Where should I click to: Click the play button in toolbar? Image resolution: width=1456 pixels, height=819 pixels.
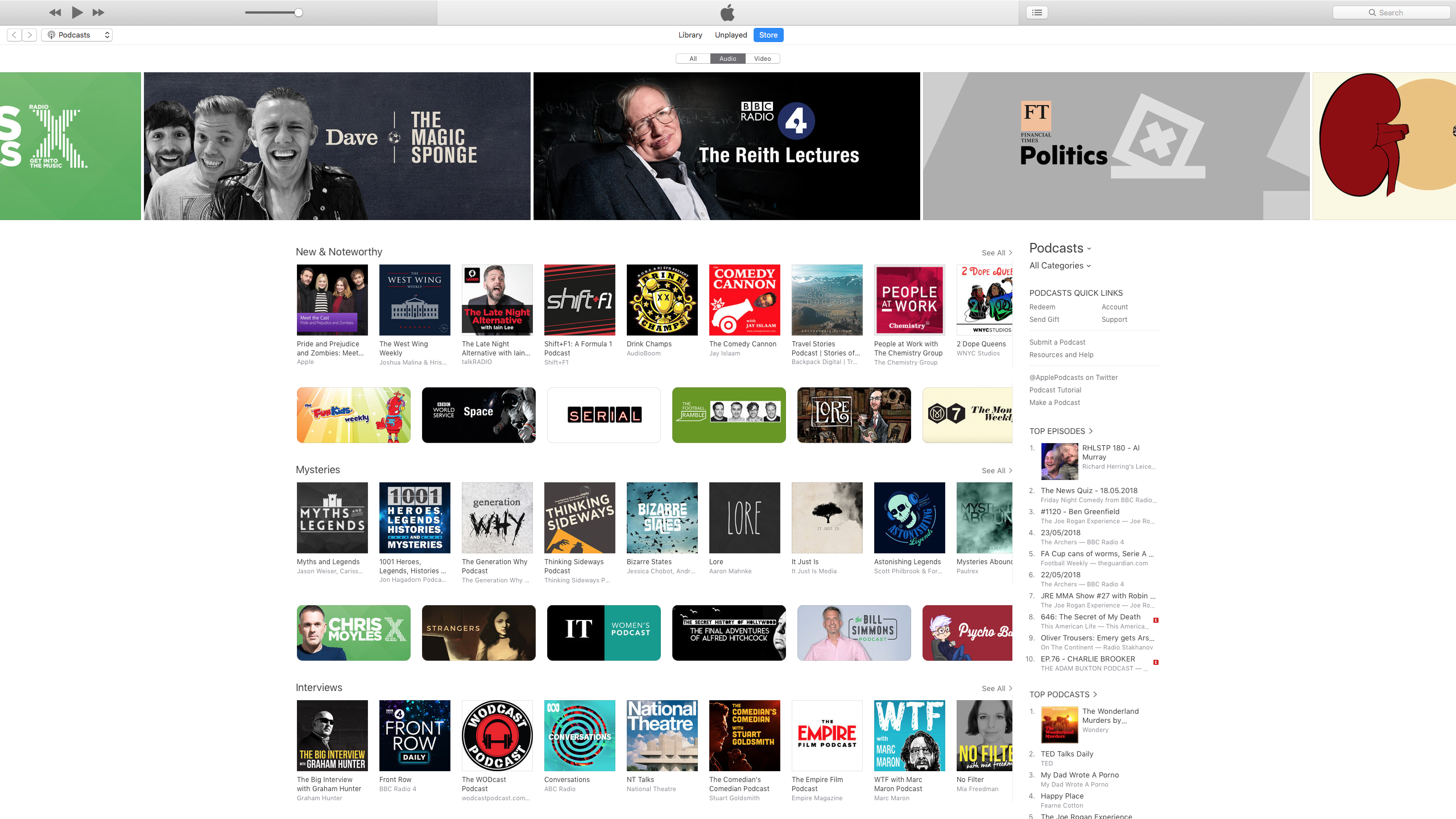pyautogui.click(x=77, y=13)
